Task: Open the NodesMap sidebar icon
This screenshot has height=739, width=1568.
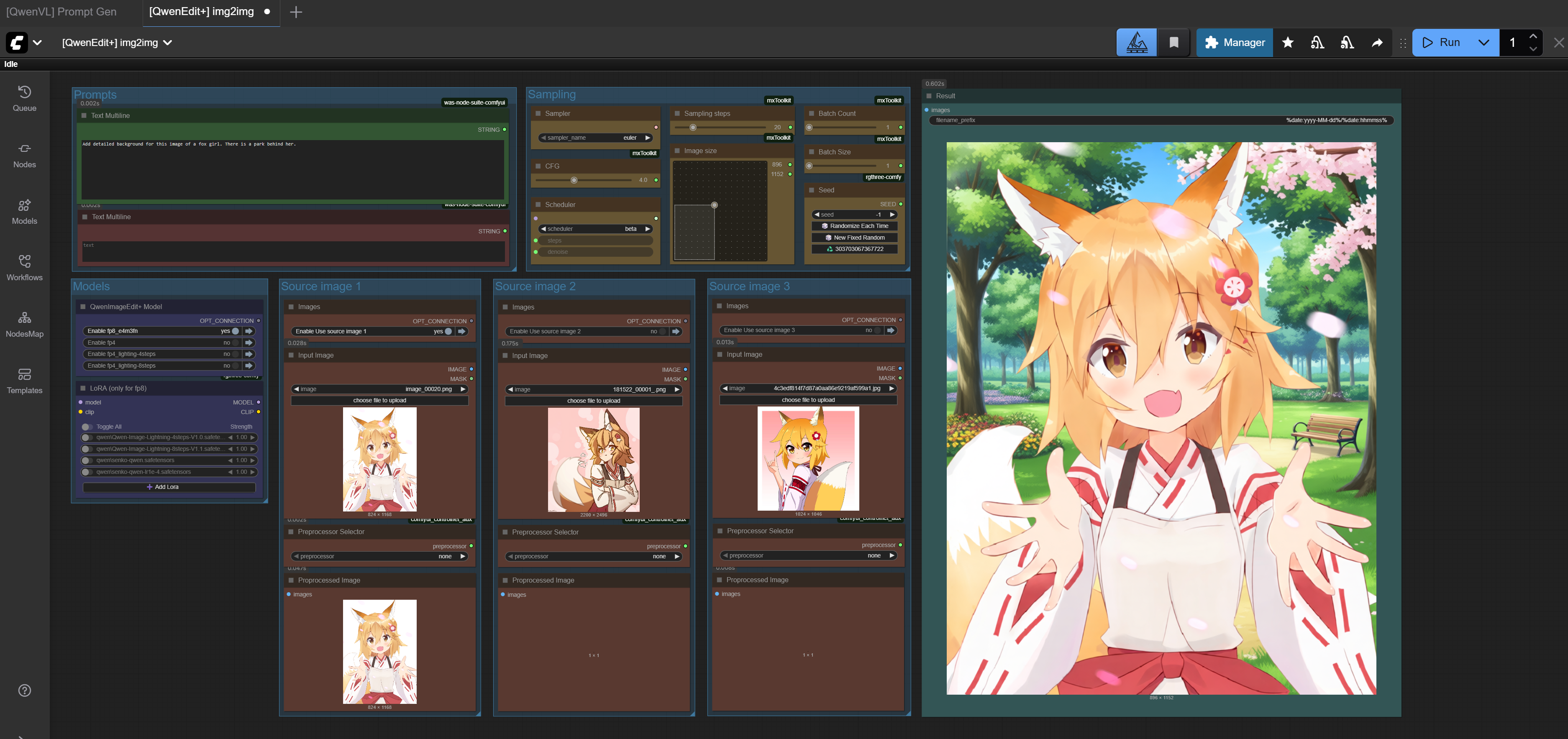Action: coord(24,325)
